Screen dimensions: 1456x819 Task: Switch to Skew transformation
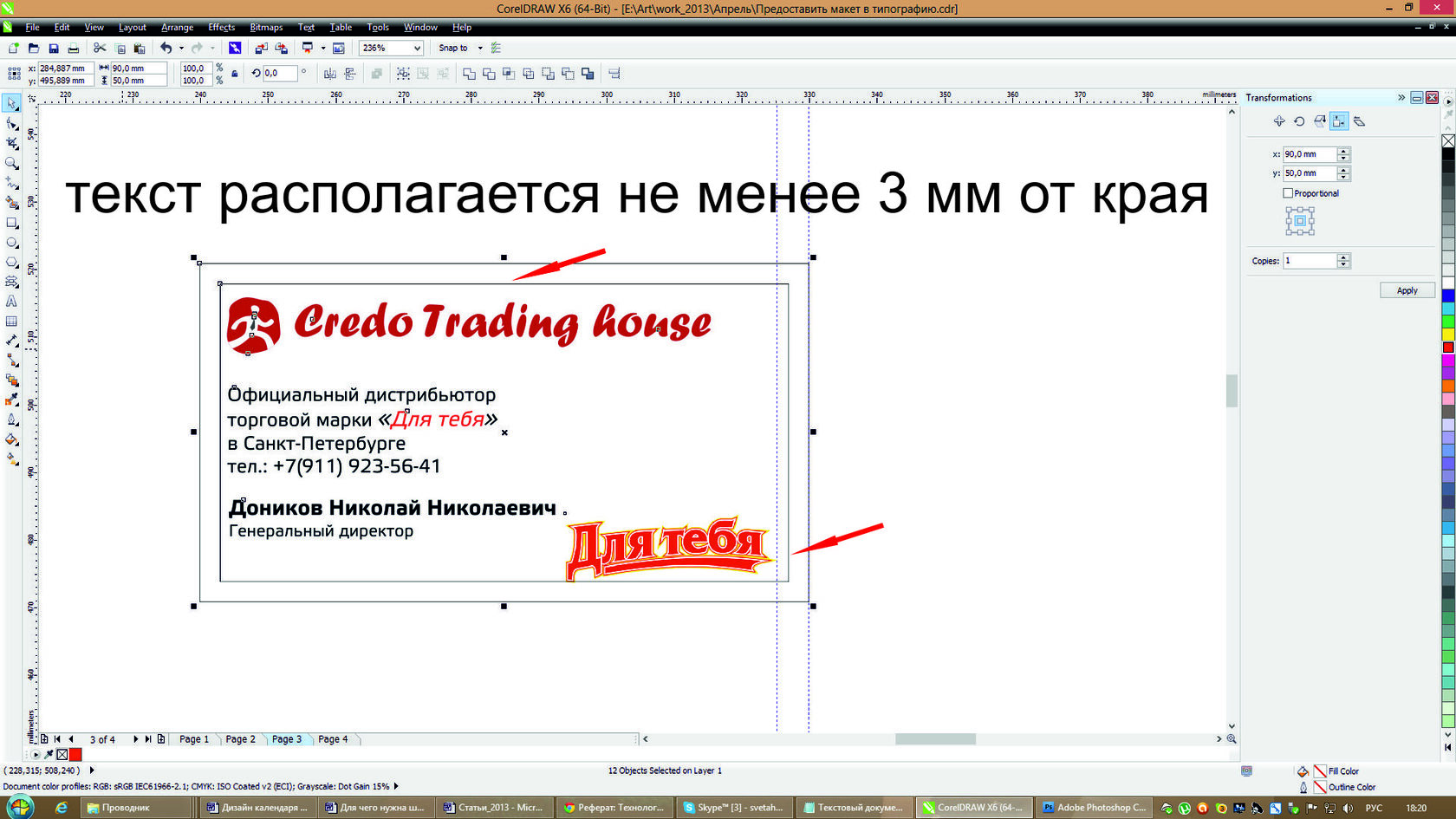1359,121
